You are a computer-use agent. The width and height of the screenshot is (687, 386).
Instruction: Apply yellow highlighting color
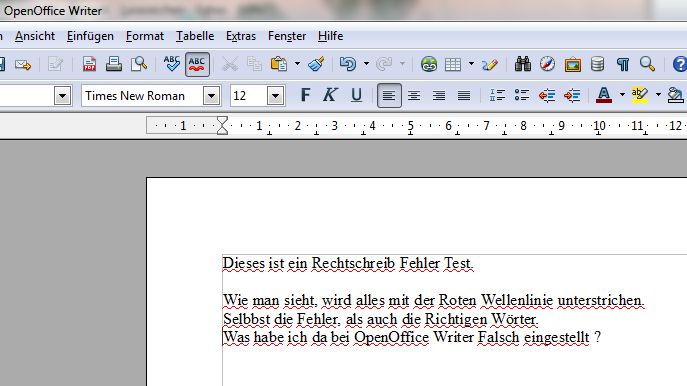pos(640,95)
